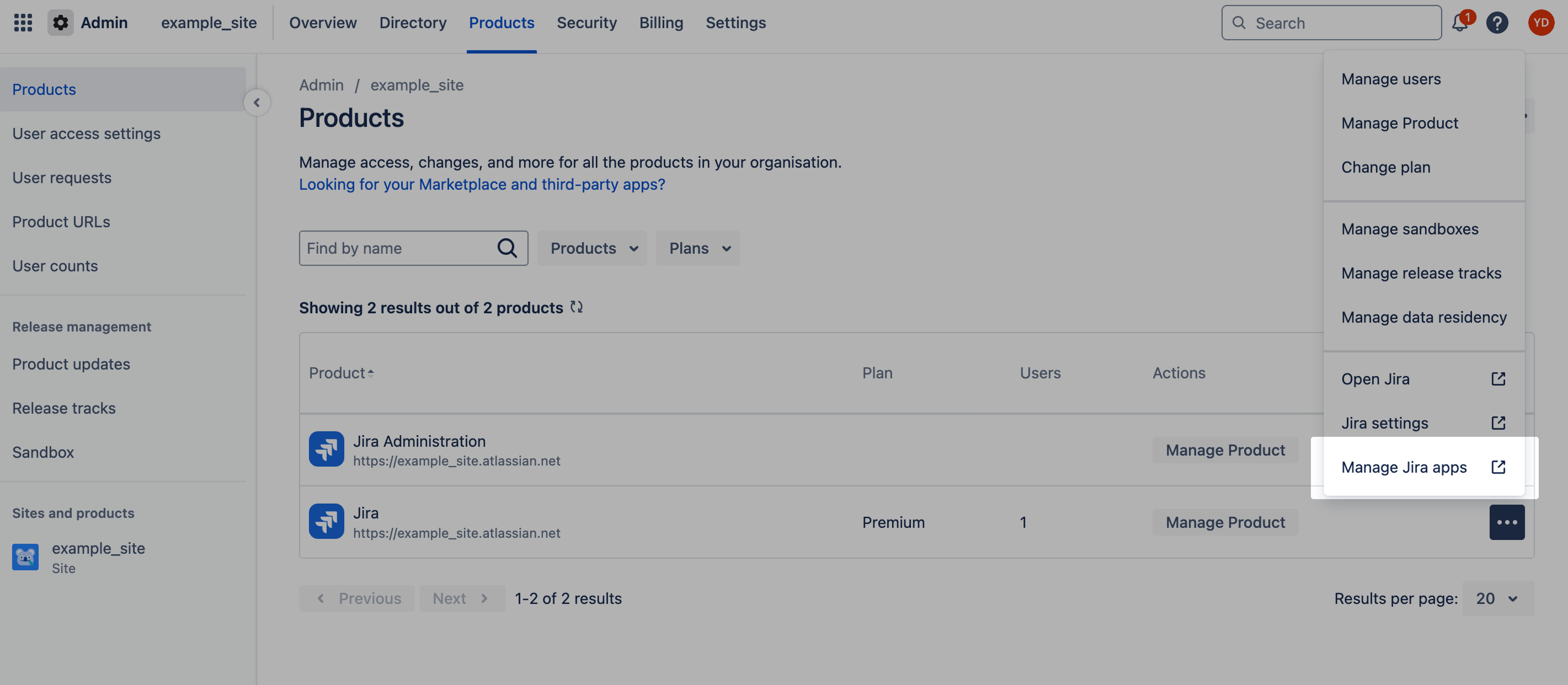This screenshot has height=685, width=1568.
Task: Click the external link icon beside Manage Jira apps
Action: point(1498,467)
